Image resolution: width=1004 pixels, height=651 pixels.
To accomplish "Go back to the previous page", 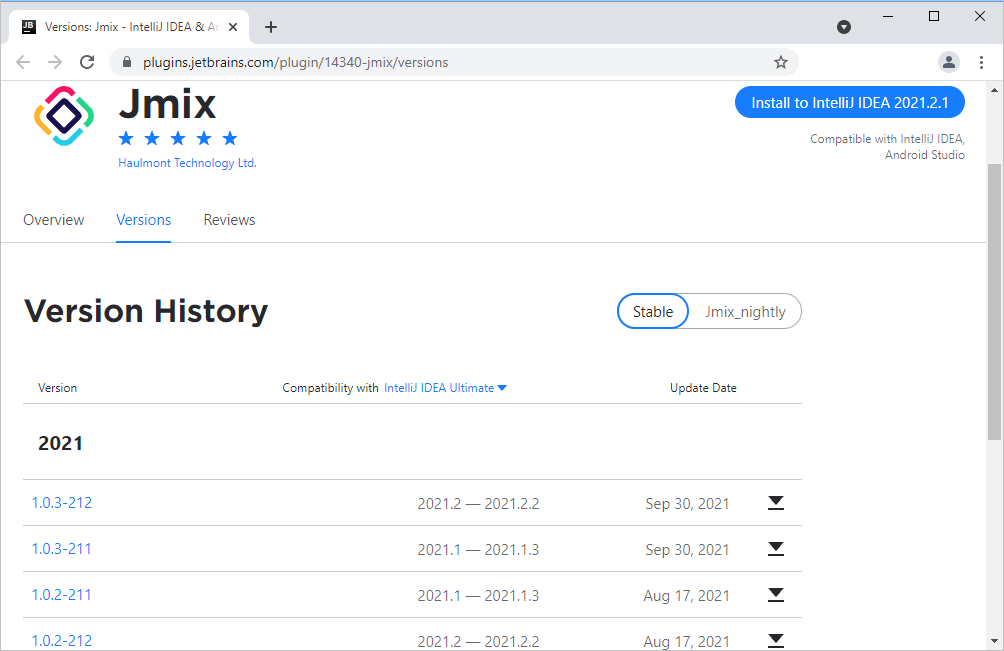I will pos(23,62).
